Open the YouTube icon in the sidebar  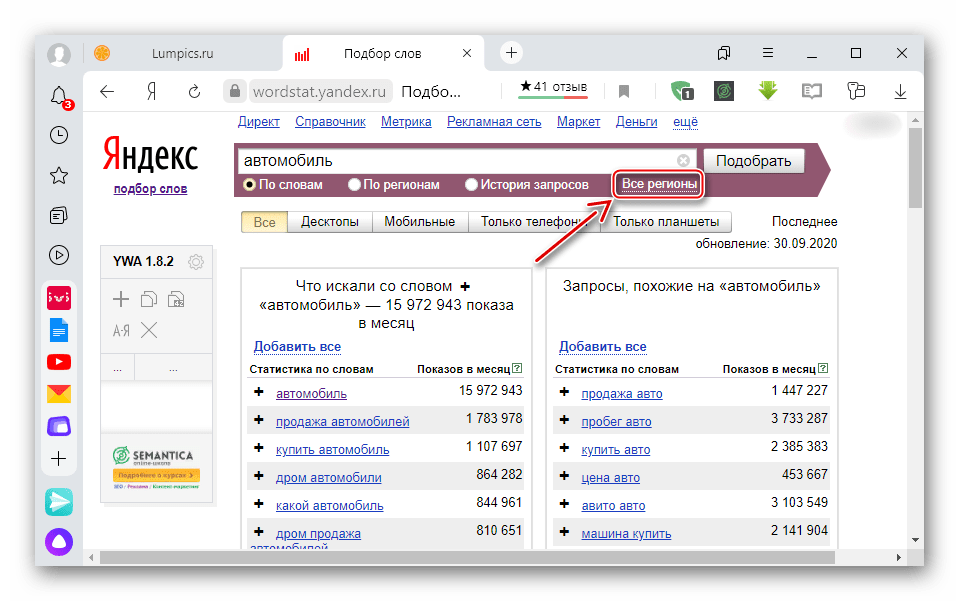(x=59, y=361)
